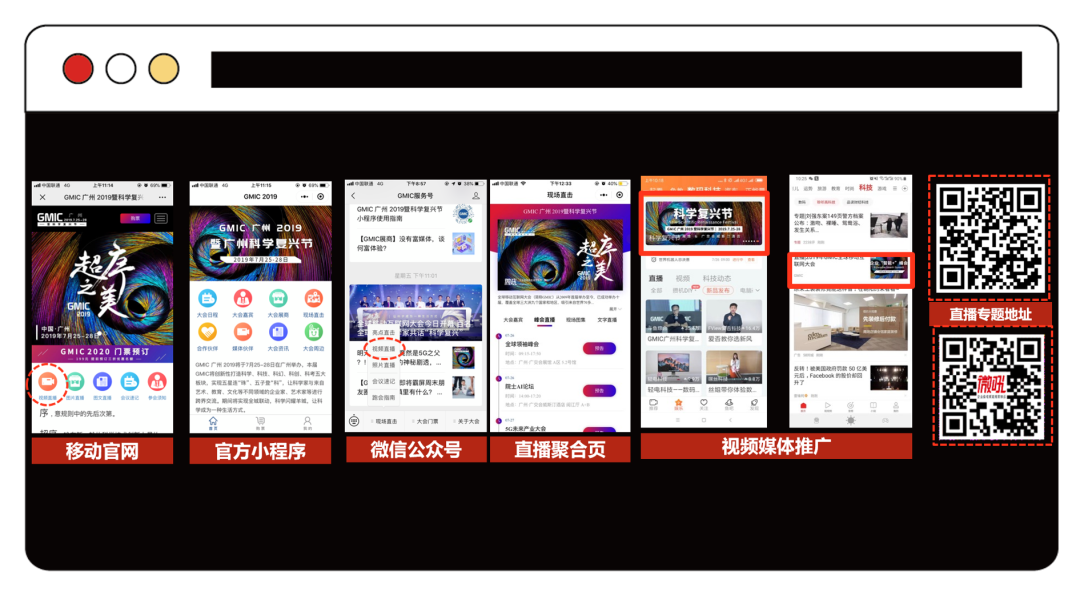Tap the heart 关注 icon in video app bottom bar
Viewport: 1080px width, 604px height.
[703, 404]
